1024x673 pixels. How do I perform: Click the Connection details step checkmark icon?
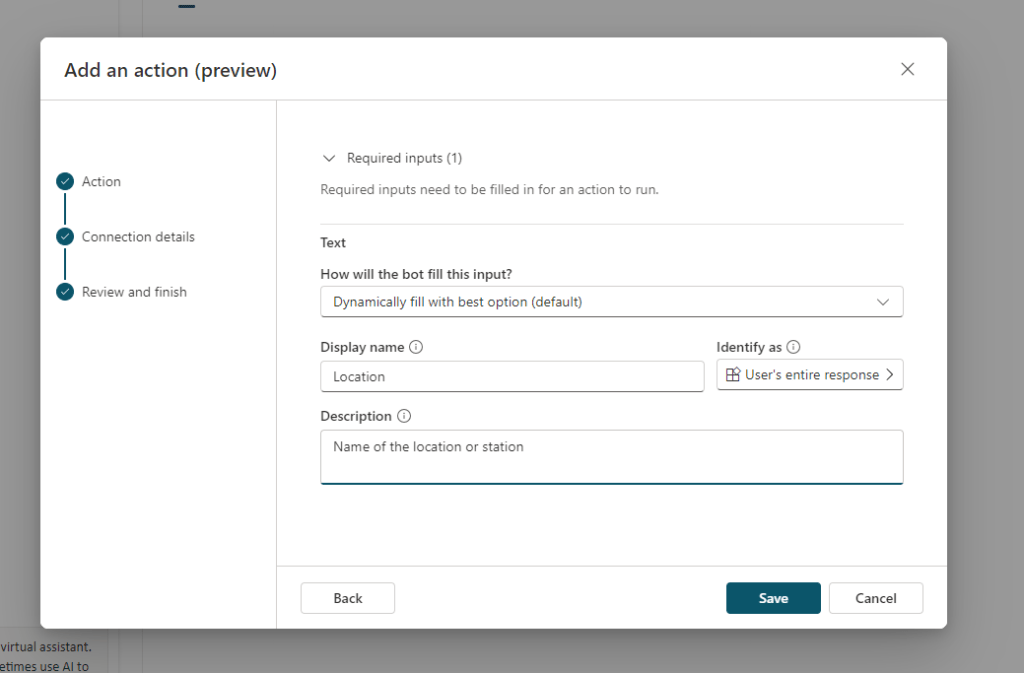pyautogui.click(x=65, y=237)
